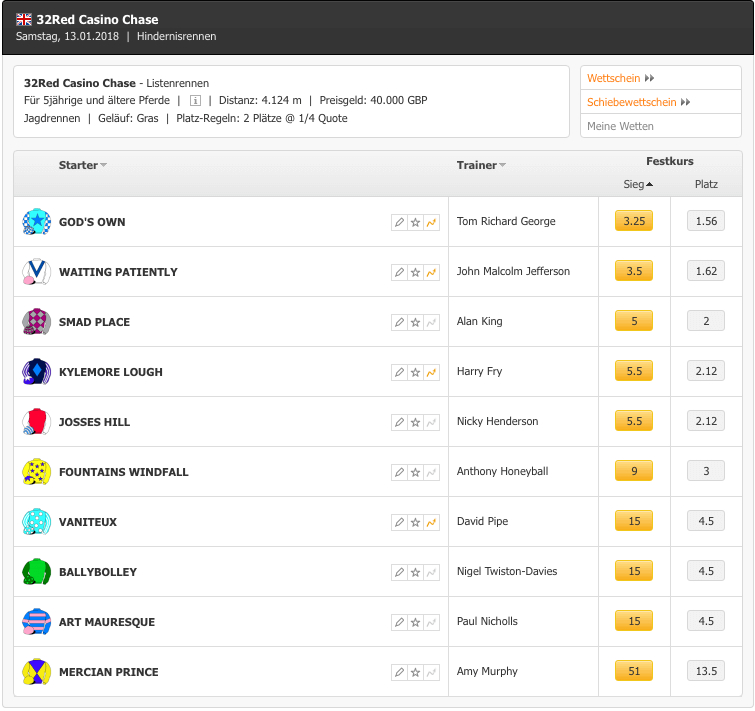Click the info icon in race details
Screen dimensions: 755x711
[x=195, y=101]
